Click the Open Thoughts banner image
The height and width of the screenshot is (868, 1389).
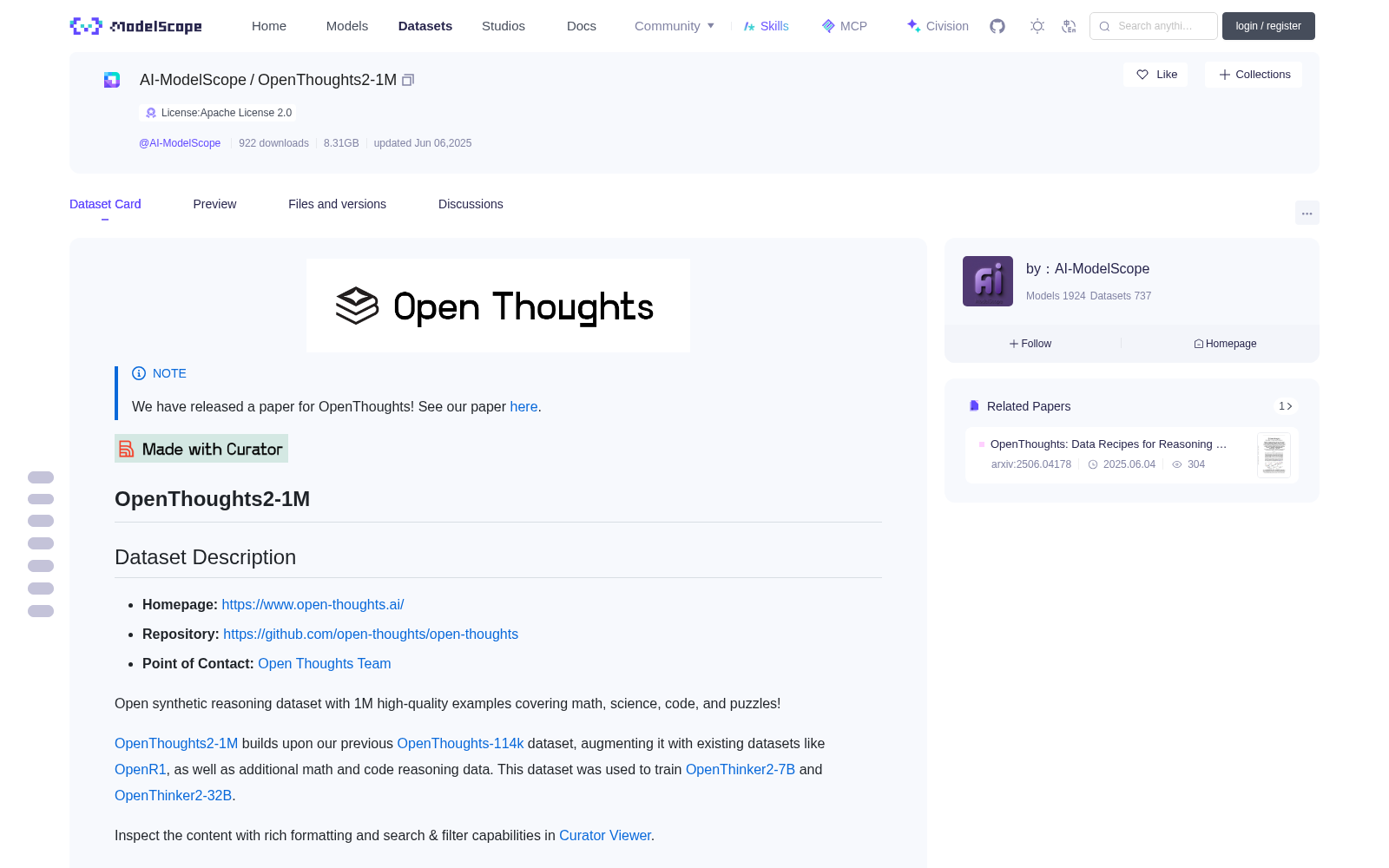498,306
